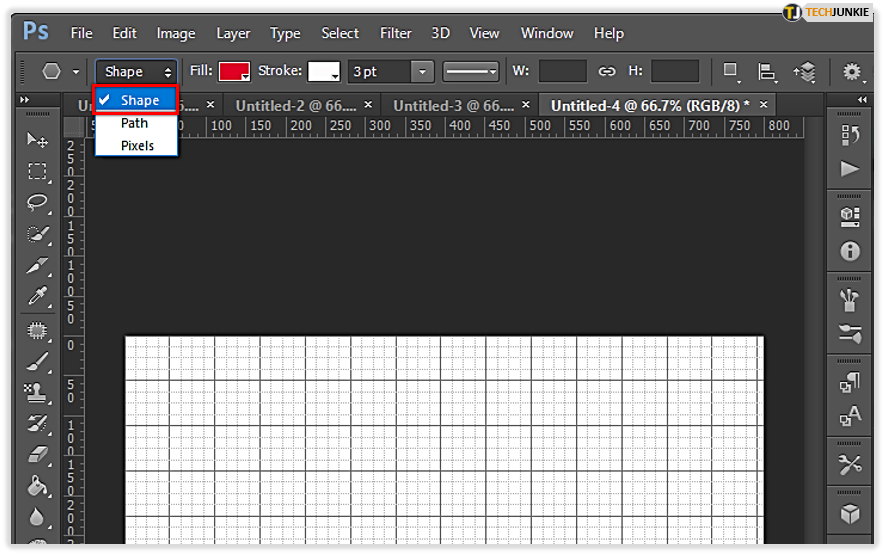Open the Brush Presets panel icon

pyautogui.click(x=849, y=333)
